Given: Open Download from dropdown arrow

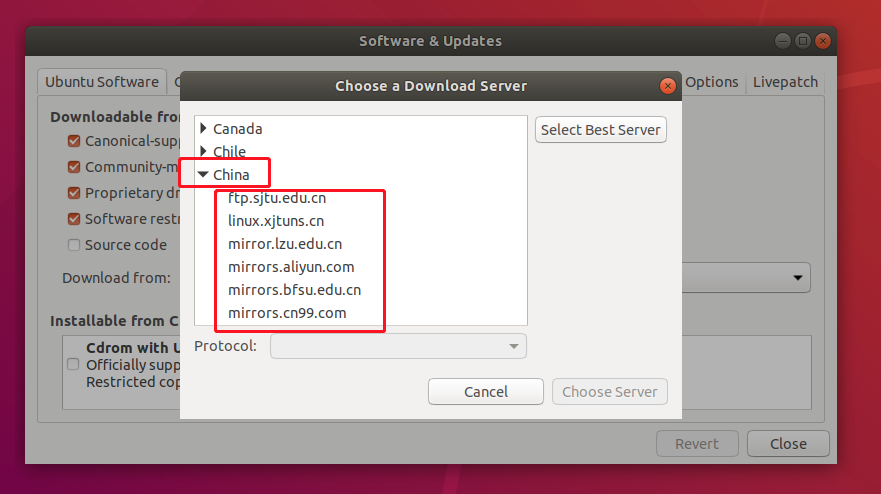Looking at the screenshot, I should coord(797,278).
